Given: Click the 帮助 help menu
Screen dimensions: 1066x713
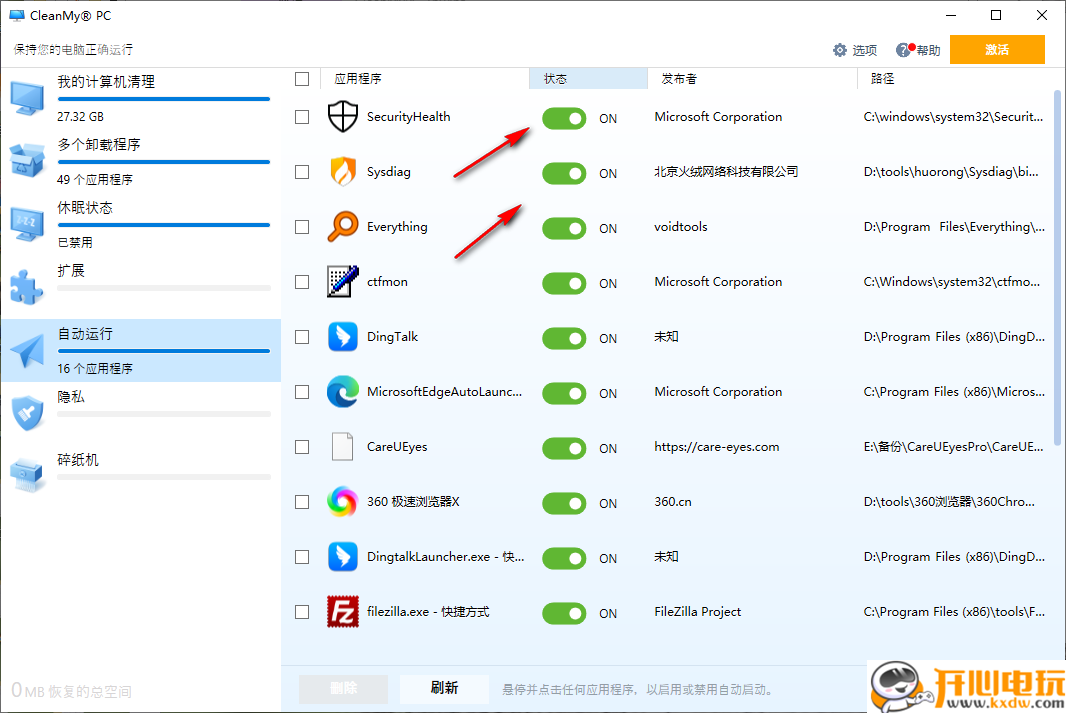Looking at the screenshot, I should pyautogui.click(x=917, y=49).
